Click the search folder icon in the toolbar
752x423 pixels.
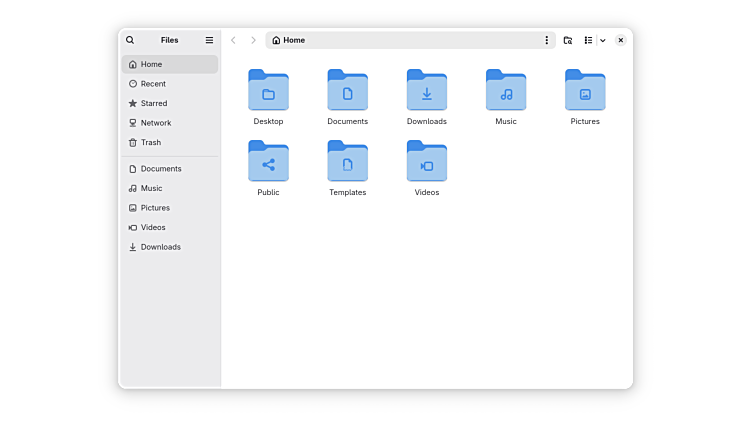[x=568, y=40]
